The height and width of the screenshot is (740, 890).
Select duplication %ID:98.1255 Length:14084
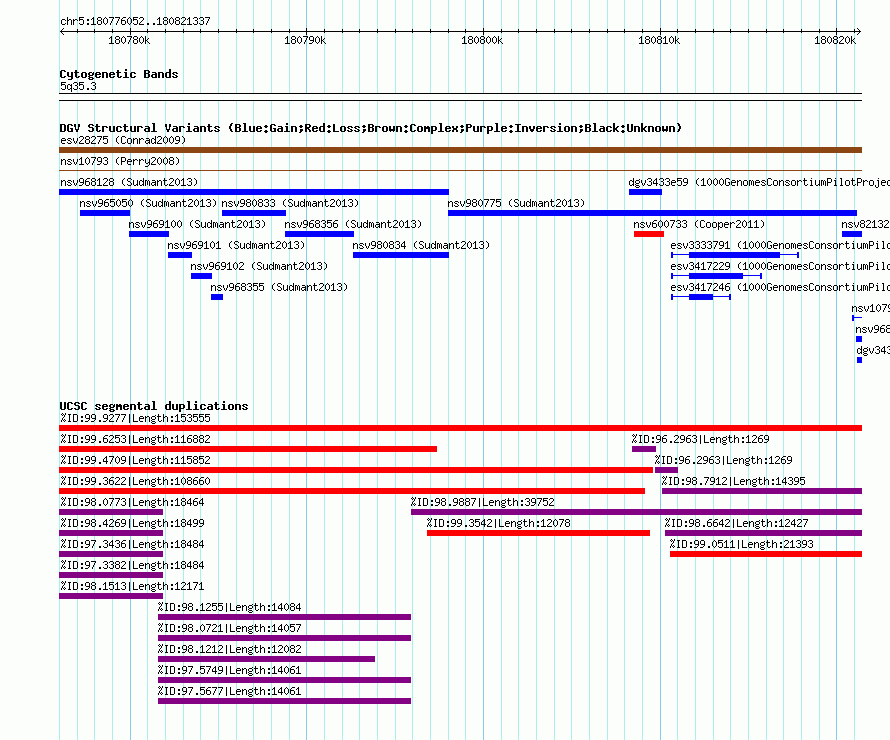pos(284,617)
